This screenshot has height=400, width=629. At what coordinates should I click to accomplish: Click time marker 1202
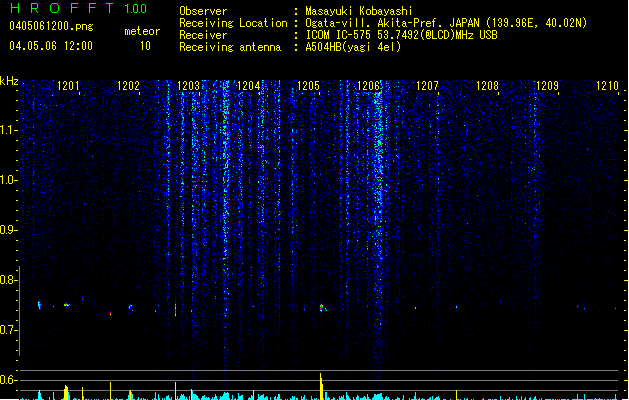click(128, 86)
